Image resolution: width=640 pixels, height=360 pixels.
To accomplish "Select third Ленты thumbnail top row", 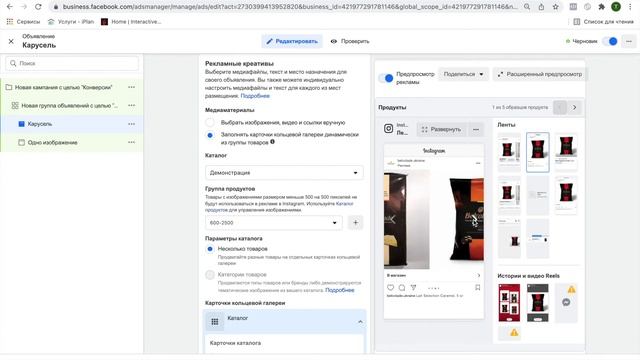I will [566, 151].
